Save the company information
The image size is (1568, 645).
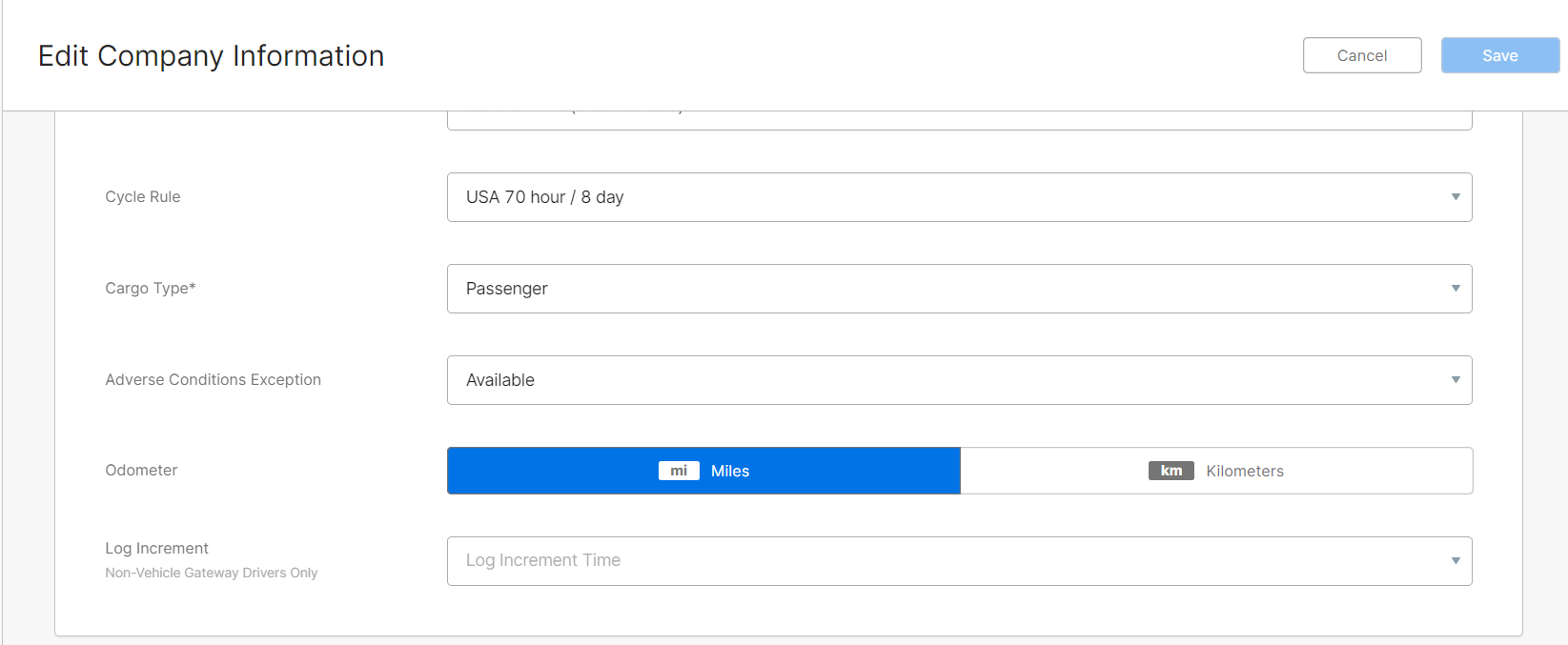point(1499,55)
